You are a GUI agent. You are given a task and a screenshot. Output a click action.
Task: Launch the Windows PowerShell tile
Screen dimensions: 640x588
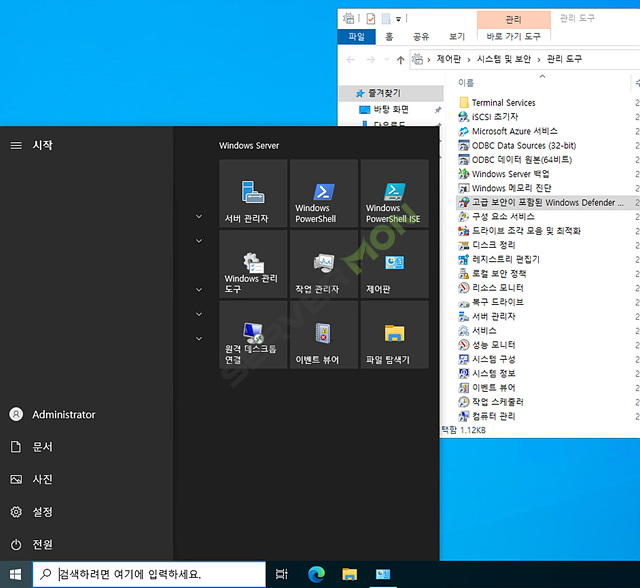pyautogui.click(x=324, y=193)
